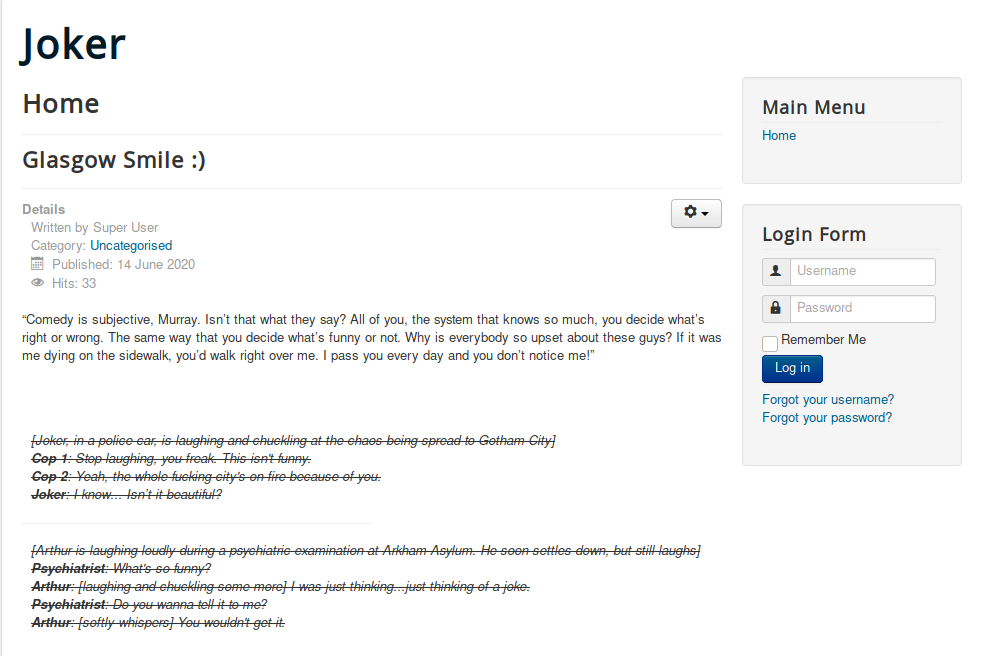This screenshot has width=981, height=656.
Task: Open the article options gear icon
Action: click(x=691, y=213)
